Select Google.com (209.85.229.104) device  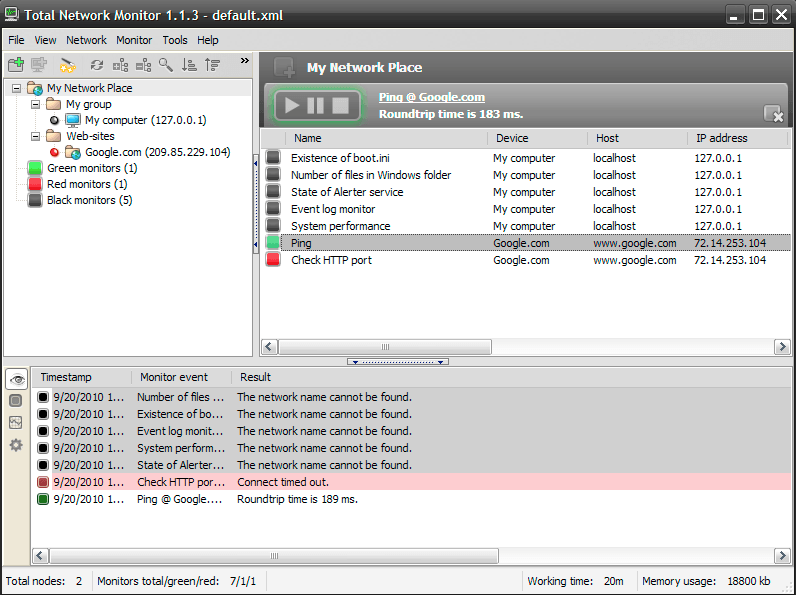pos(157,152)
